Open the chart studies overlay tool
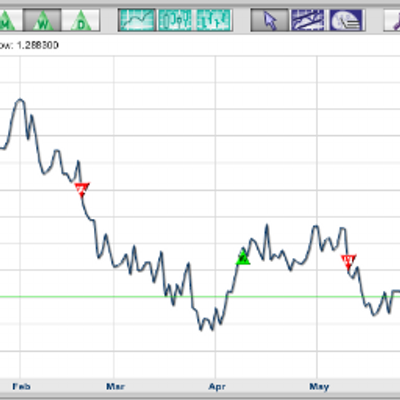Screen dimensions: 400x400 click(346, 20)
